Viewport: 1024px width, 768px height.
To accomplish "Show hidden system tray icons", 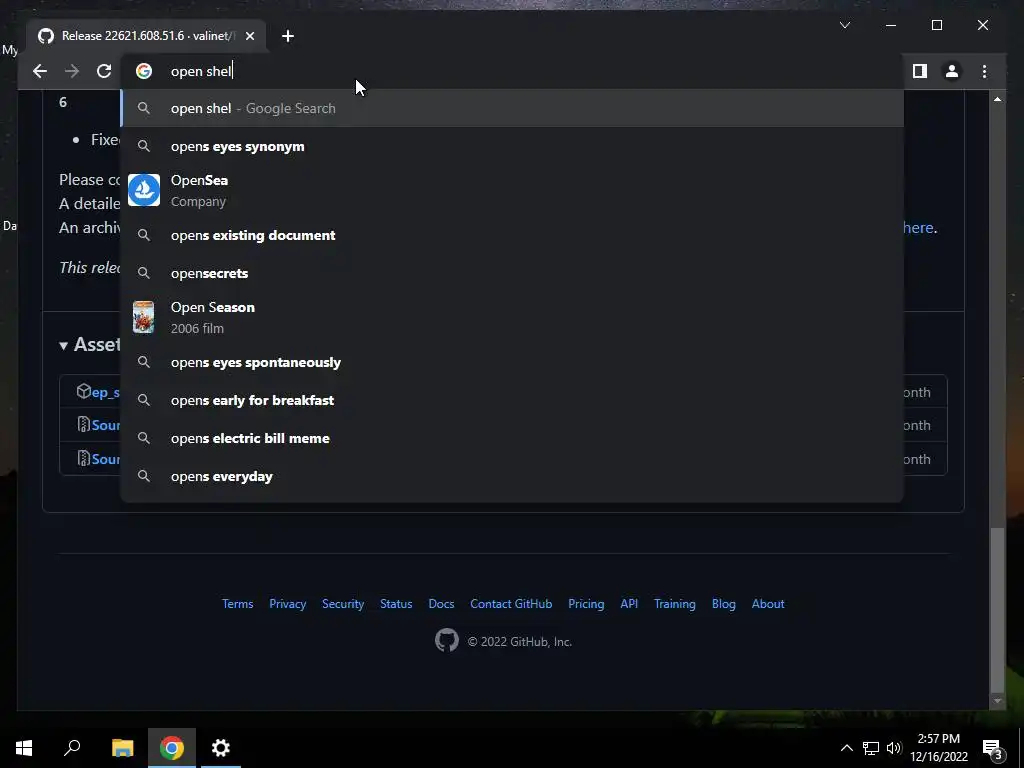I will point(846,748).
